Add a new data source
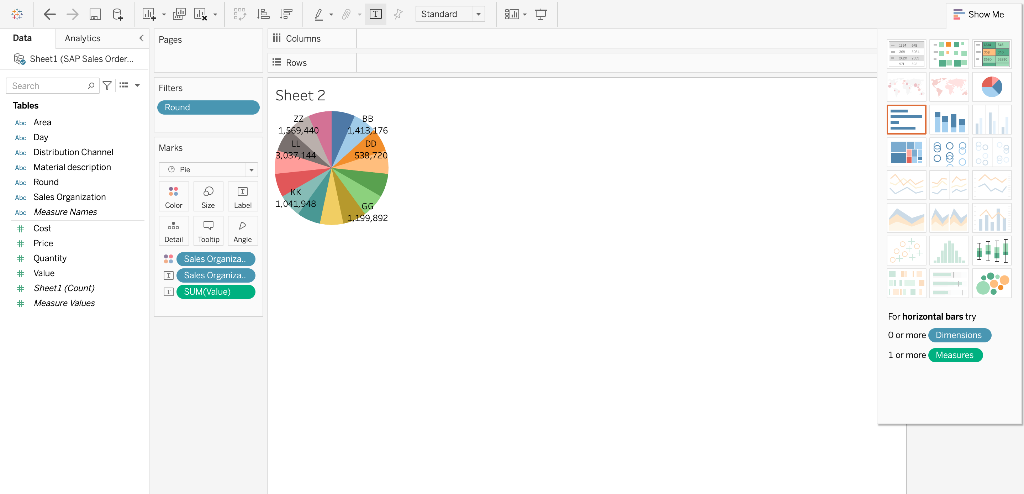The width and height of the screenshot is (1024, 494). (x=118, y=14)
